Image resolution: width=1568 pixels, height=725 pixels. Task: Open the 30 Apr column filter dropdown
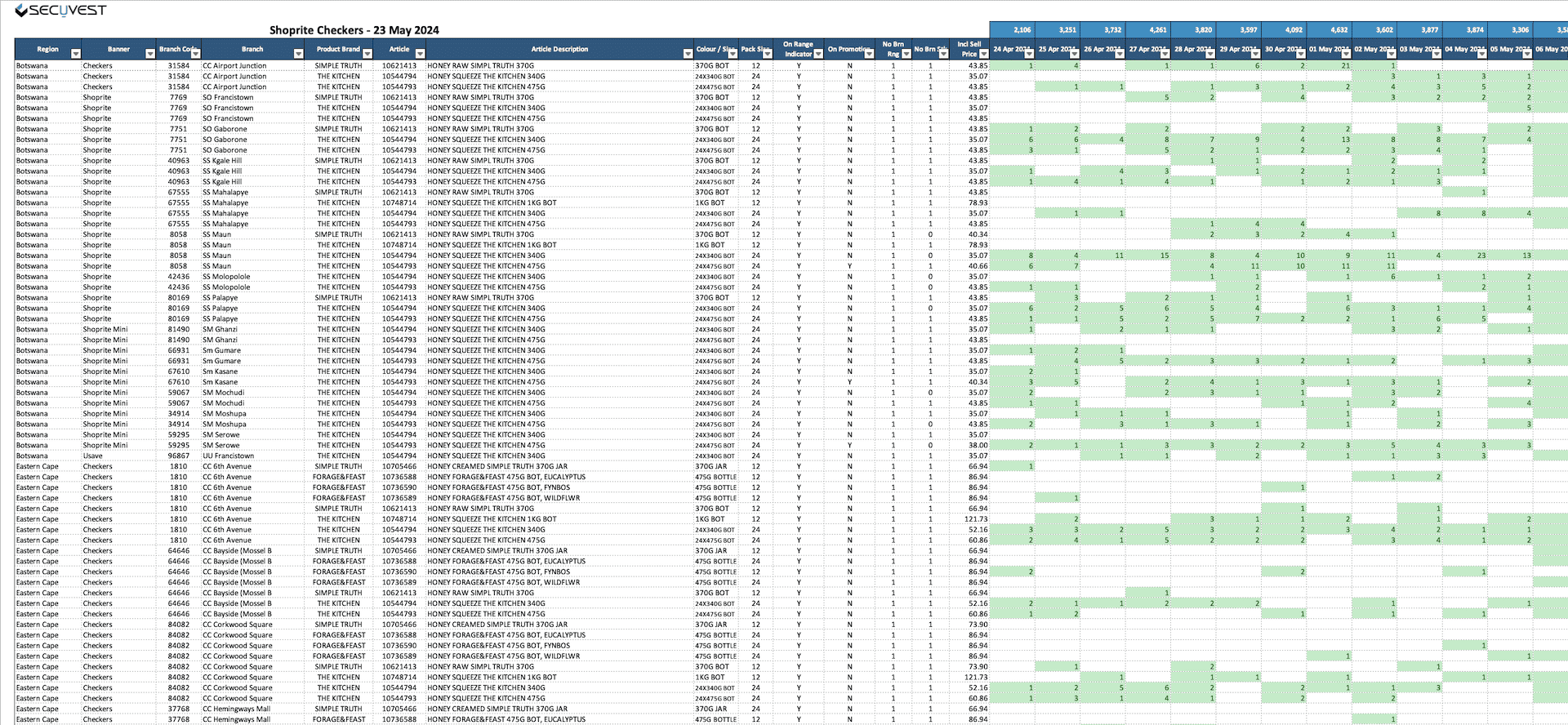click(x=1301, y=54)
